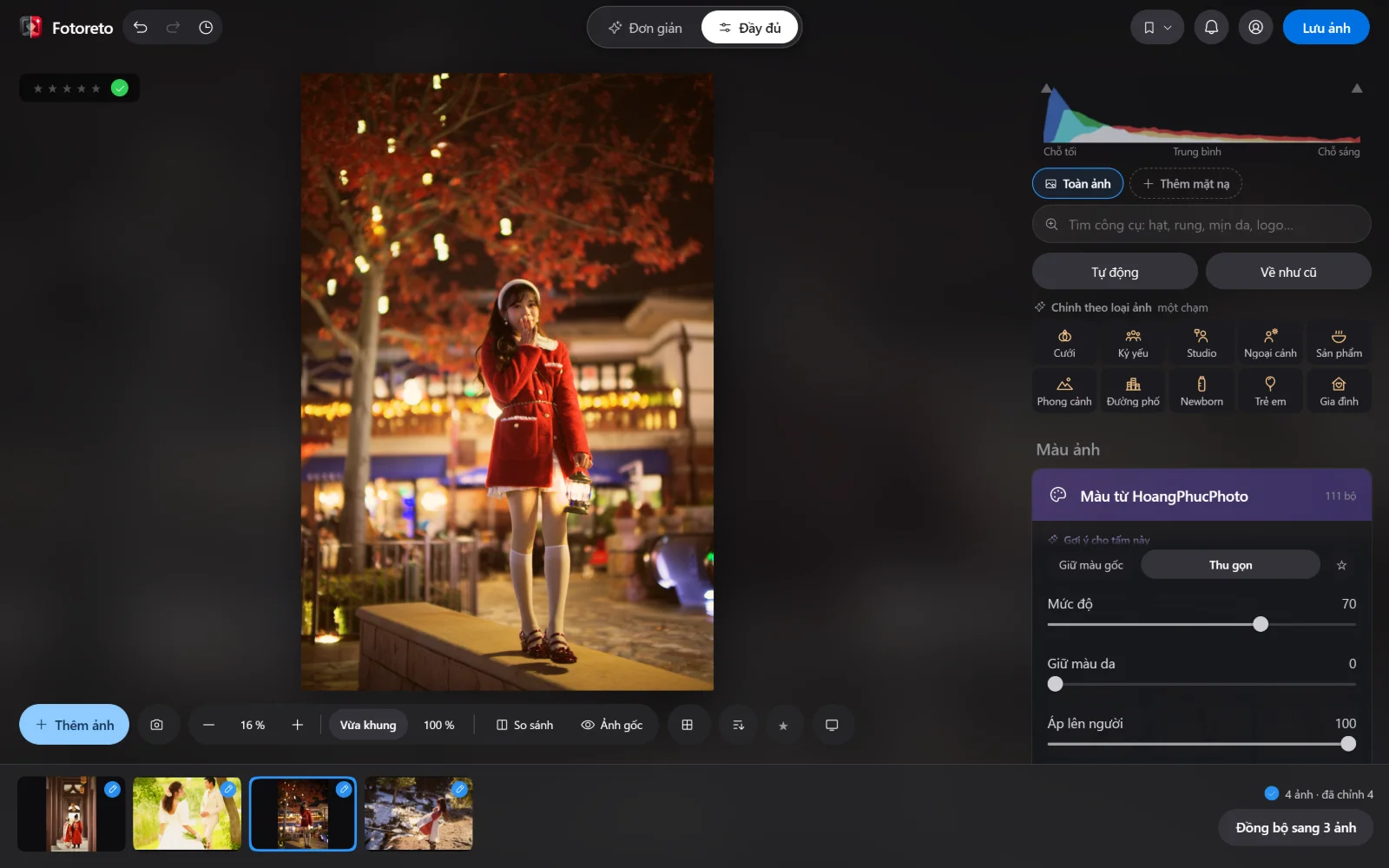Click the Lưu ảnh button

coord(1326,28)
